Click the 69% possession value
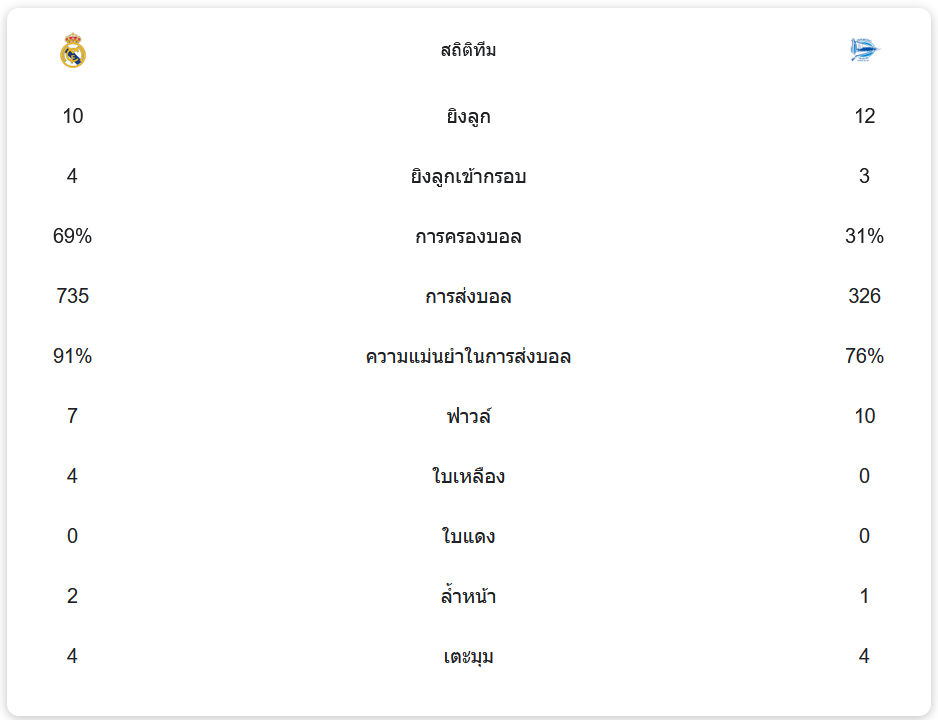The height and width of the screenshot is (720, 938). click(x=73, y=237)
